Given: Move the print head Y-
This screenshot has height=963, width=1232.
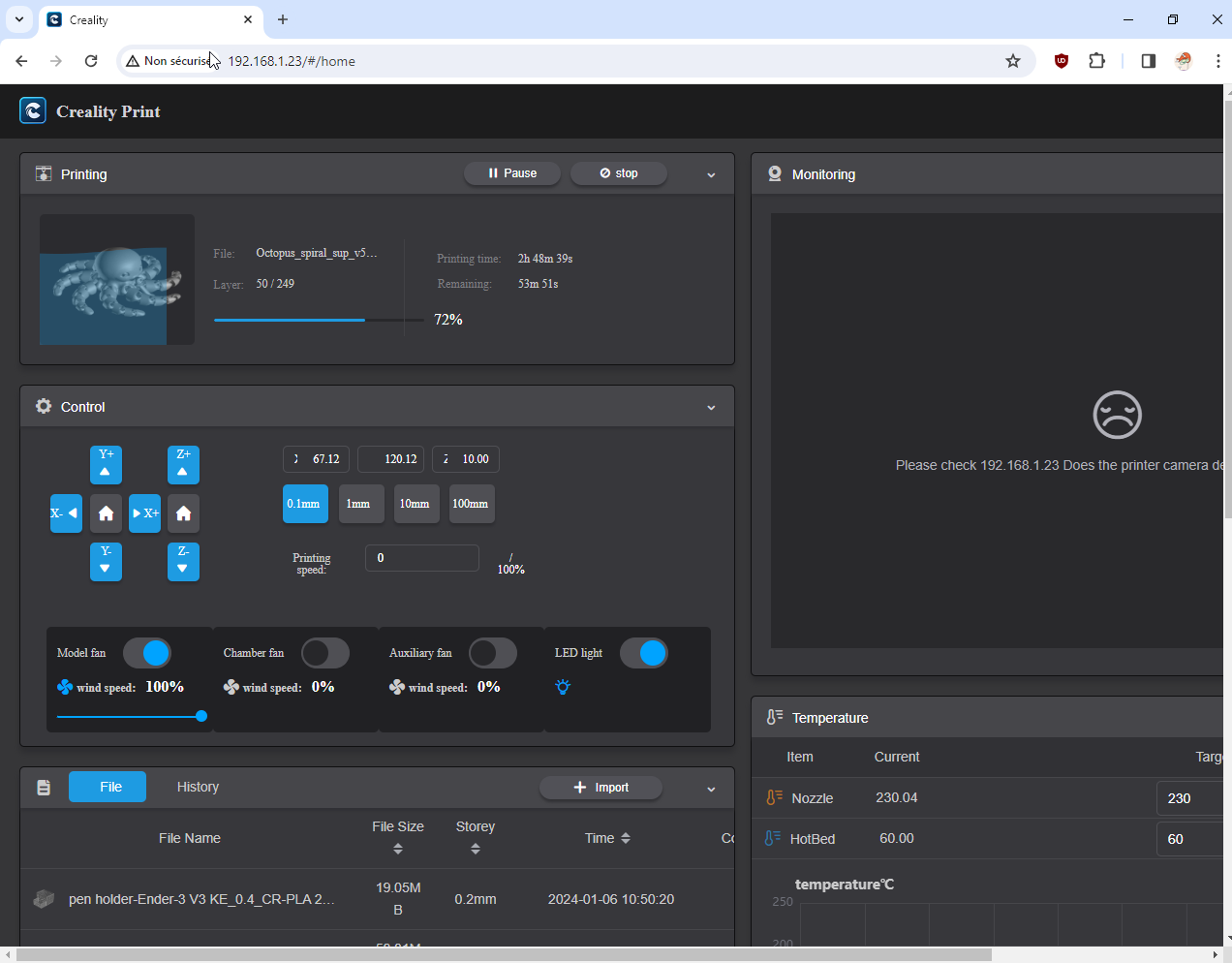Looking at the screenshot, I should 106,562.
